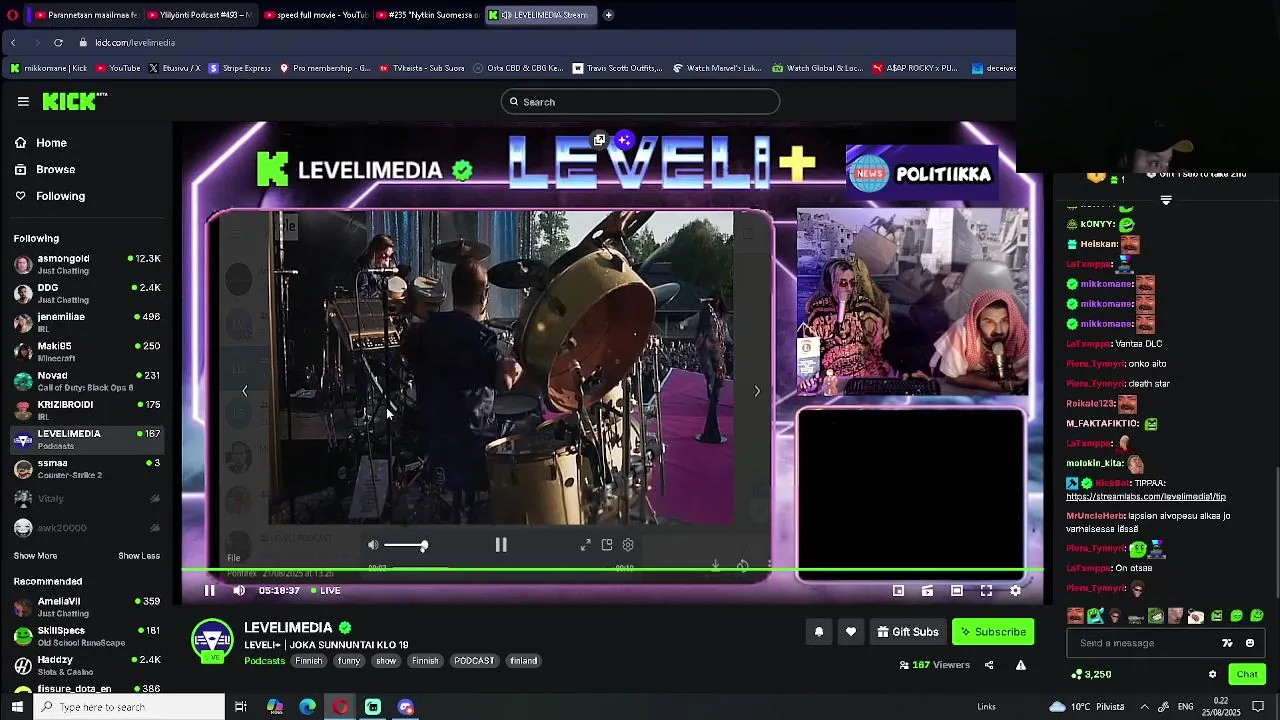
Task: Send message with Chat button
Action: tap(1247, 674)
